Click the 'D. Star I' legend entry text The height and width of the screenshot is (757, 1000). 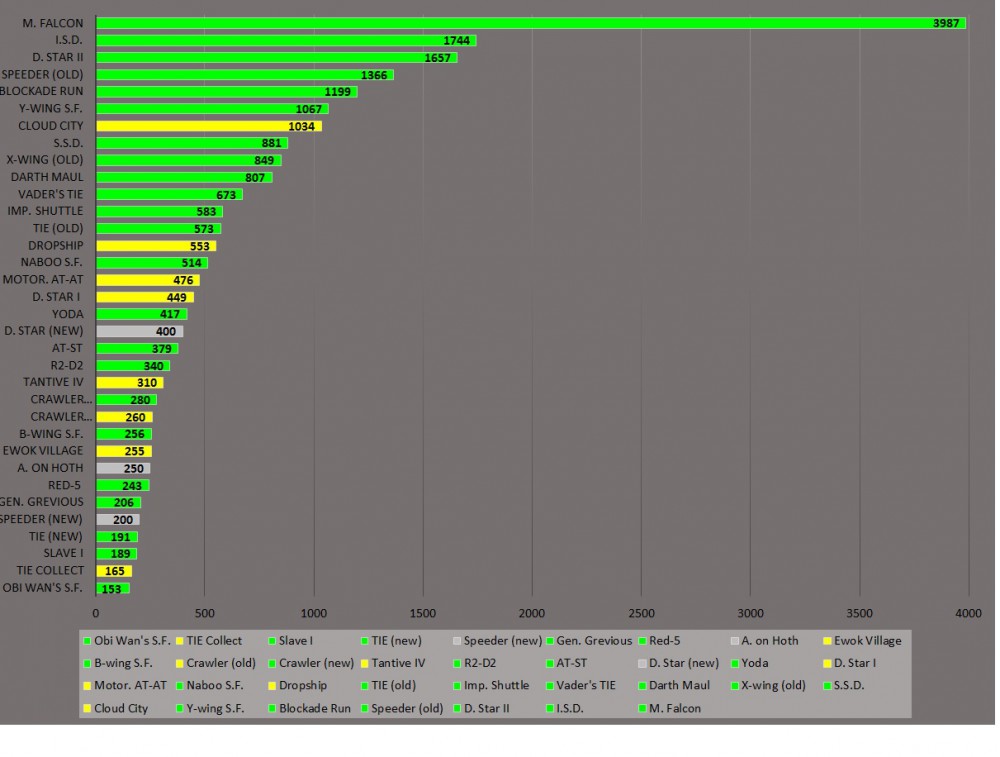click(x=855, y=663)
